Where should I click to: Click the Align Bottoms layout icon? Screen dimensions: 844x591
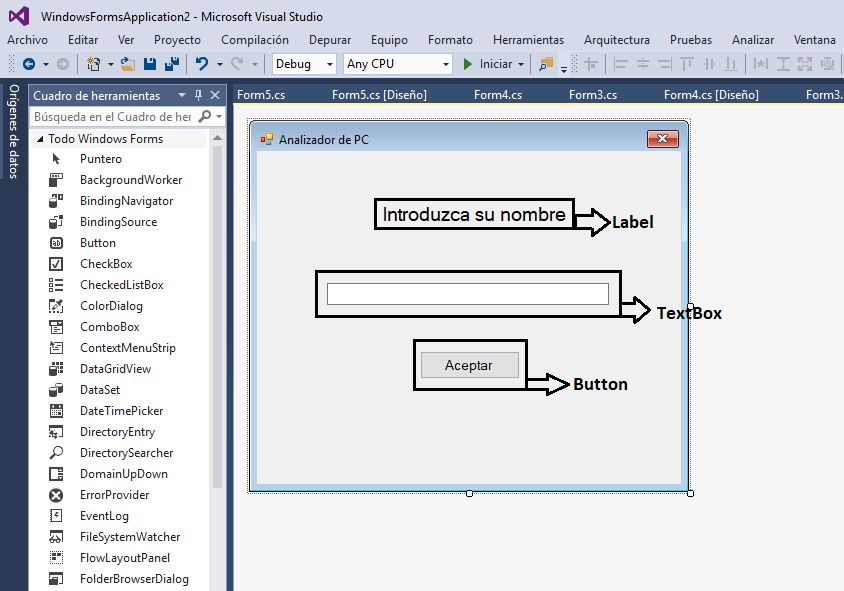coord(730,64)
